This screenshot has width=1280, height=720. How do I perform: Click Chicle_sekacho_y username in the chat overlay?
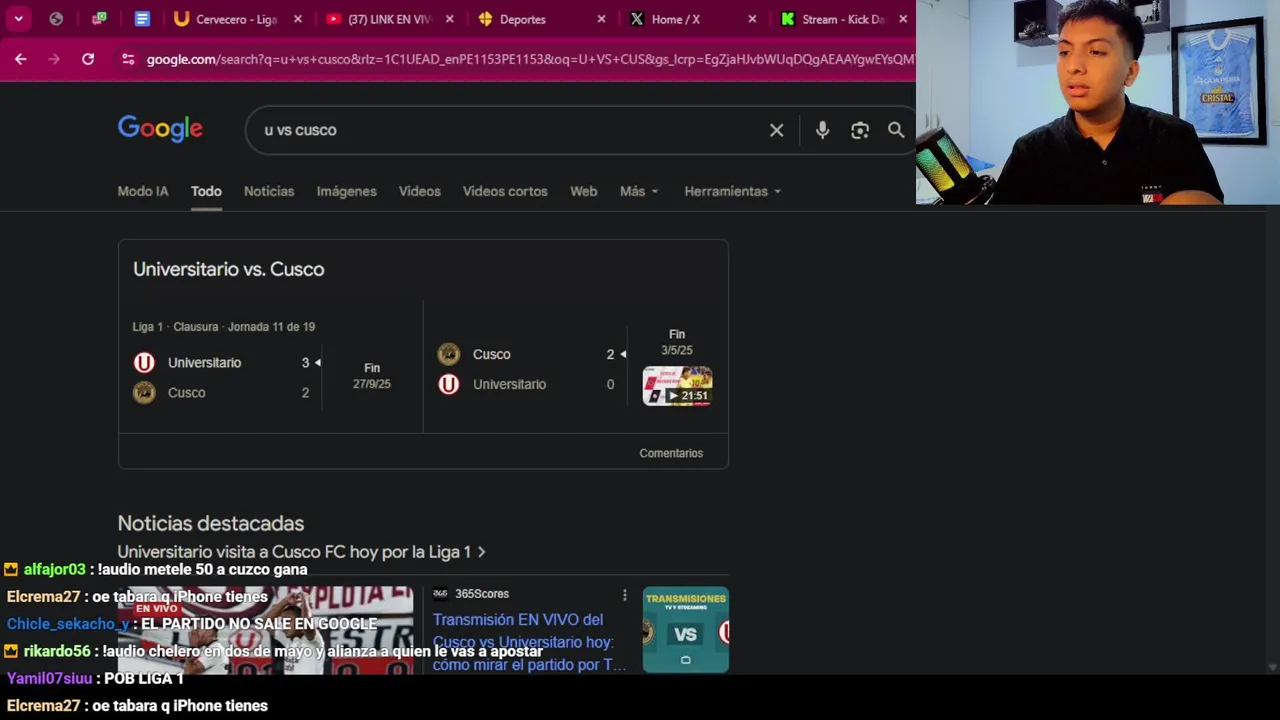68,624
